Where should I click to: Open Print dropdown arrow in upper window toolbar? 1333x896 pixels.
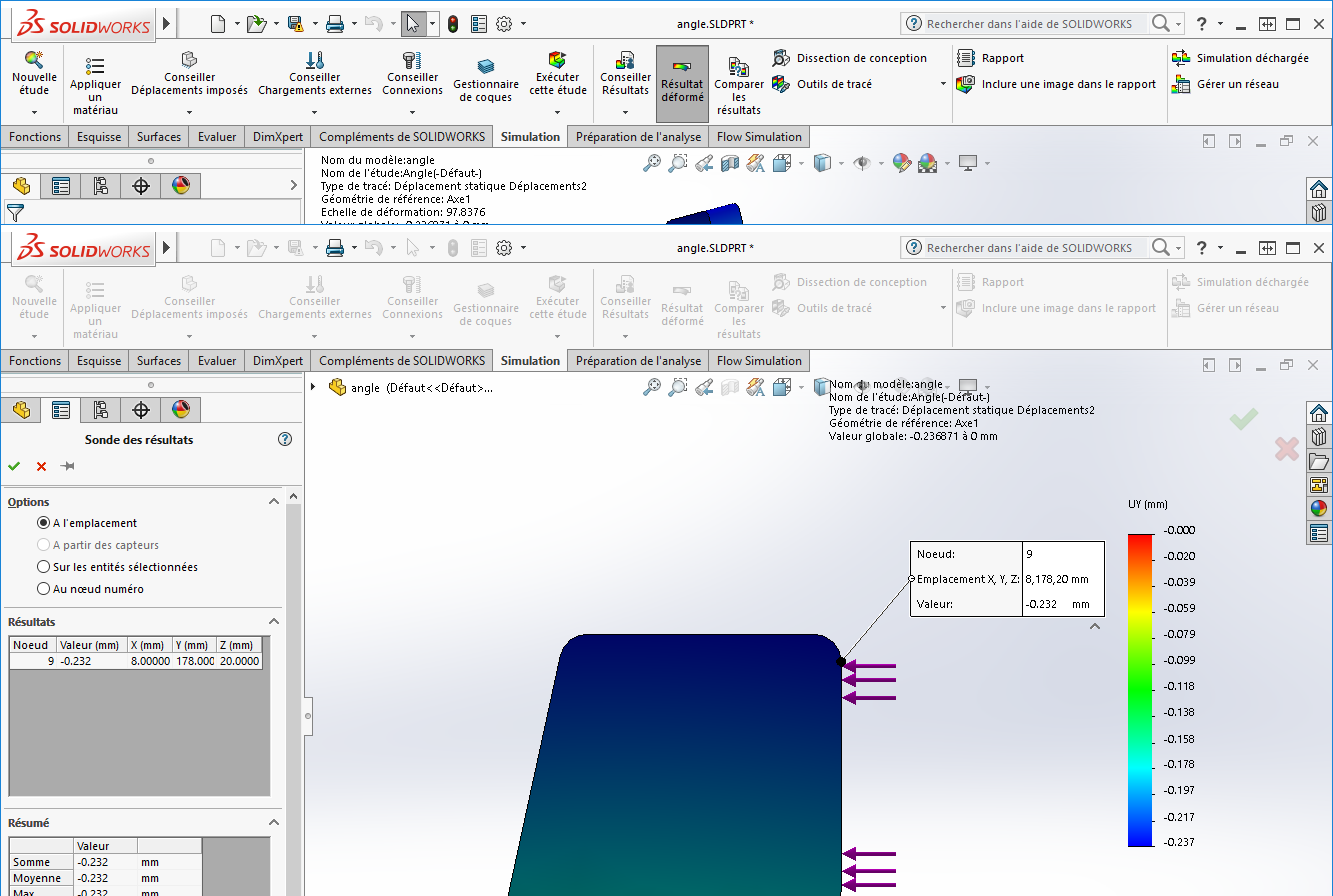tap(354, 24)
